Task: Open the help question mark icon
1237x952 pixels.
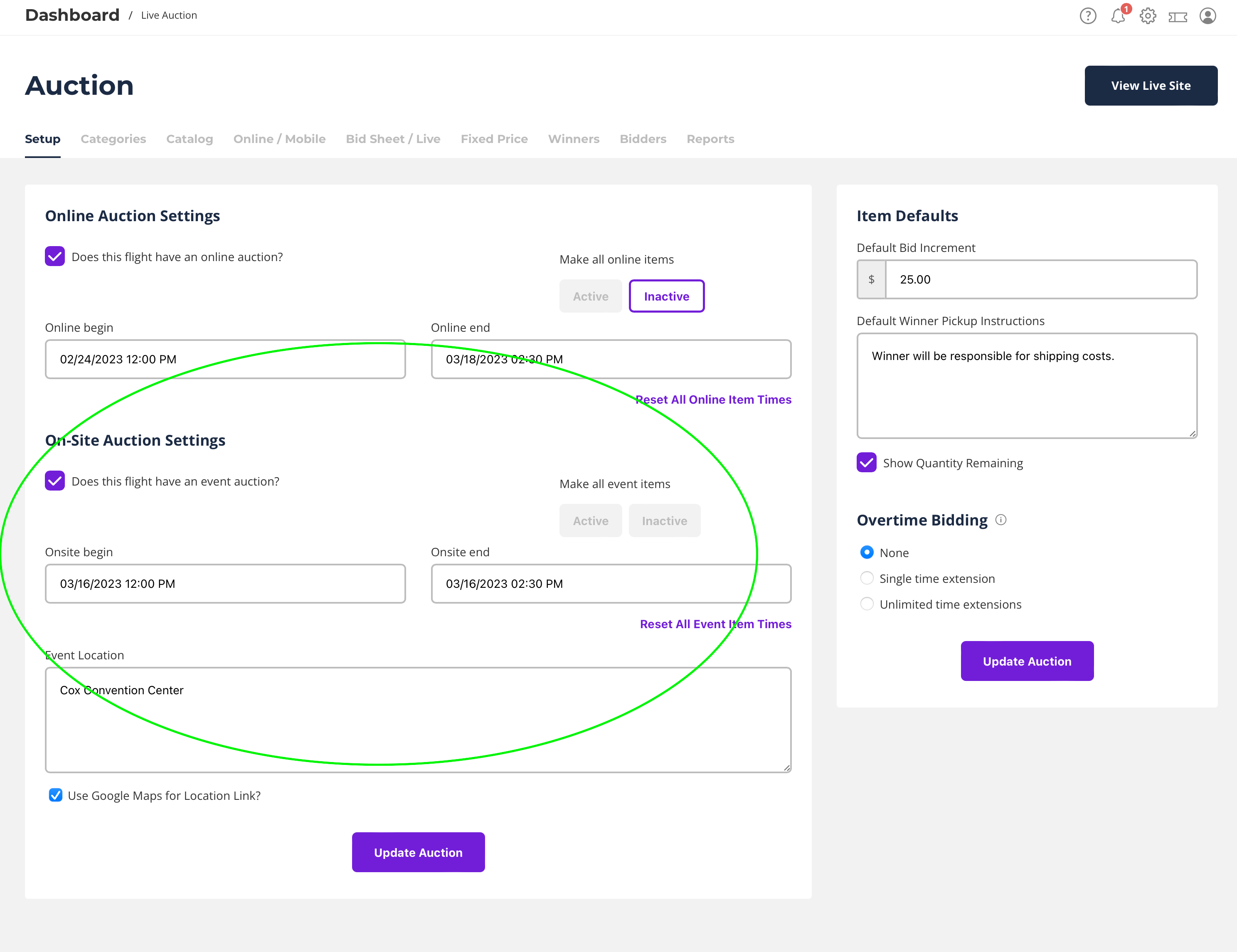Action: pos(1087,16)
